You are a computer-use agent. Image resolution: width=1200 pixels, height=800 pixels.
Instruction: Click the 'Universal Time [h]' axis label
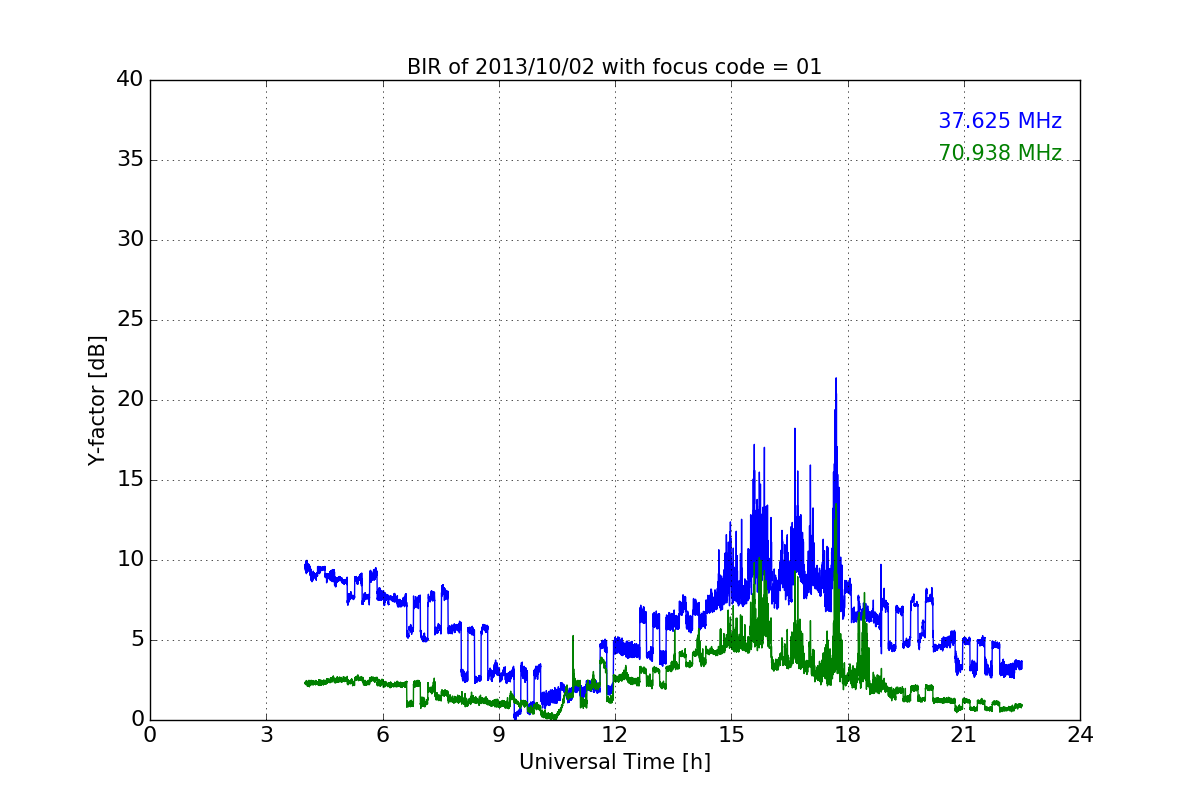[x=615, y=762]
